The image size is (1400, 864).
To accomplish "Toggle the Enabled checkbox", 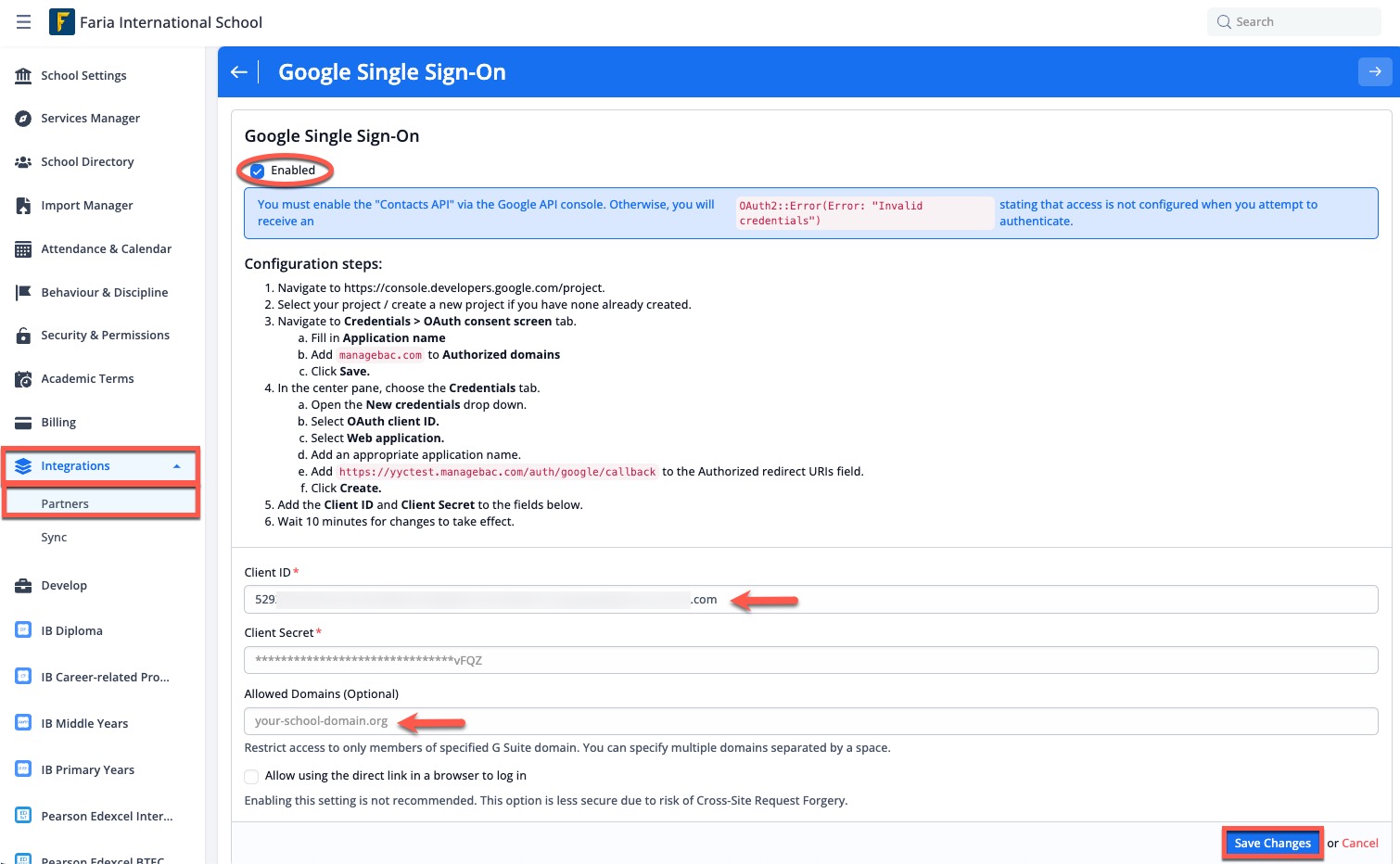I will click(x=258, y=171).
